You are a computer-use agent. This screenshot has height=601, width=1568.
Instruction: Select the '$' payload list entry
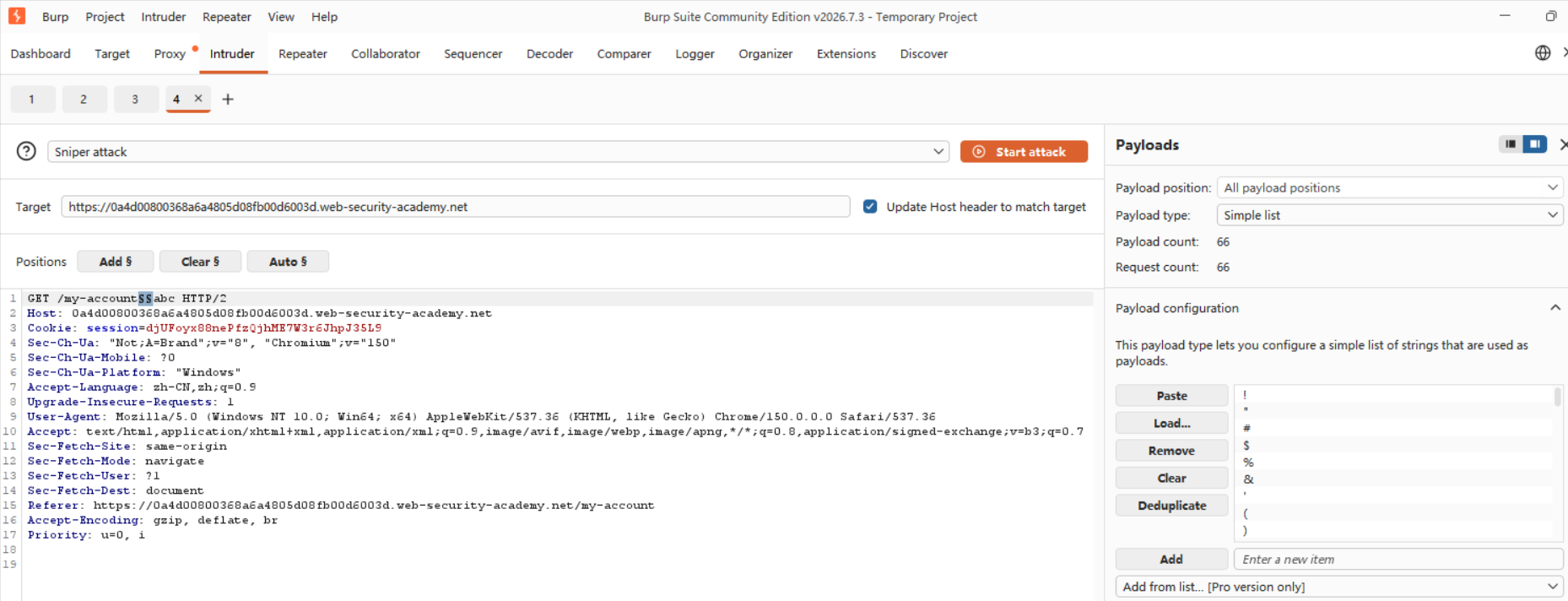[1393, 445]
